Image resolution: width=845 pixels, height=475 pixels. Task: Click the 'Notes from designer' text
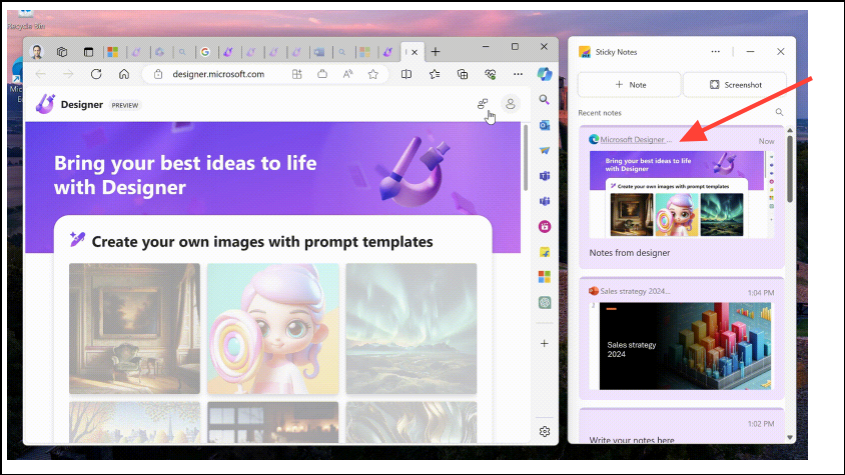point(629,253)
